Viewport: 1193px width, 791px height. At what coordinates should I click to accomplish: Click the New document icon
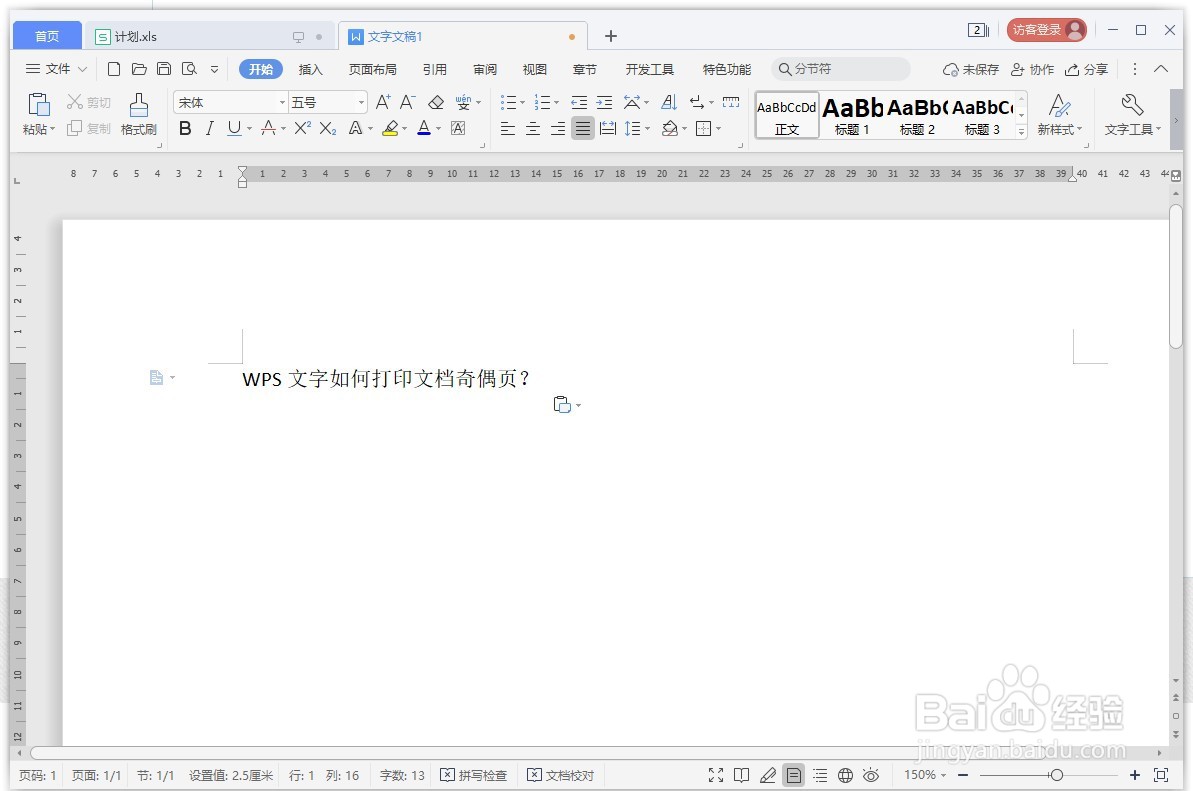[x=113, y=69]
